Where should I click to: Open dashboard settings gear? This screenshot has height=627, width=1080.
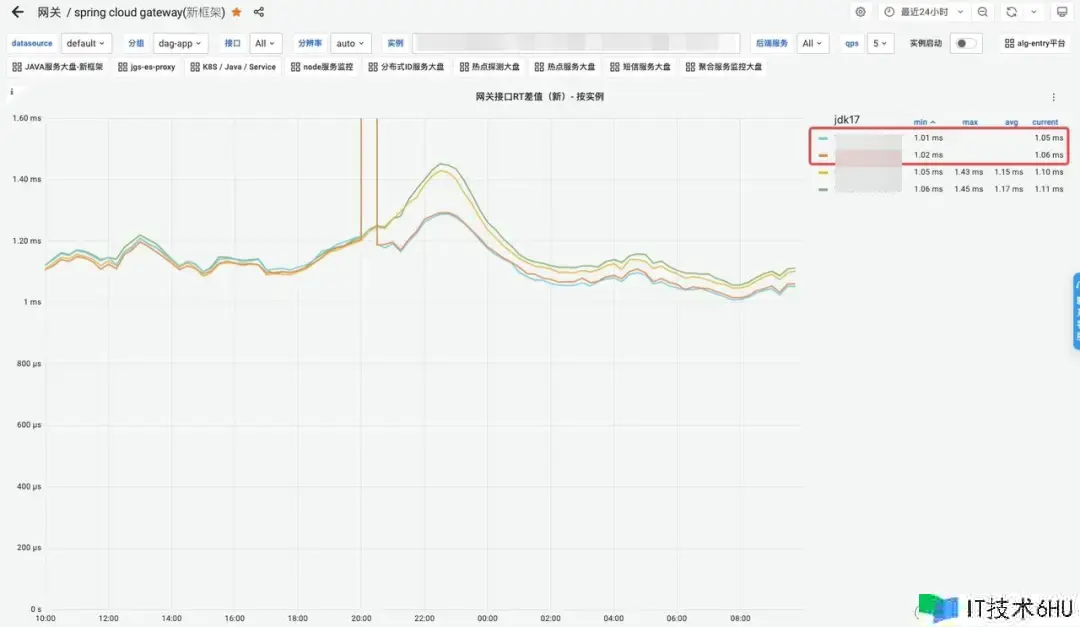click(860, 12)
